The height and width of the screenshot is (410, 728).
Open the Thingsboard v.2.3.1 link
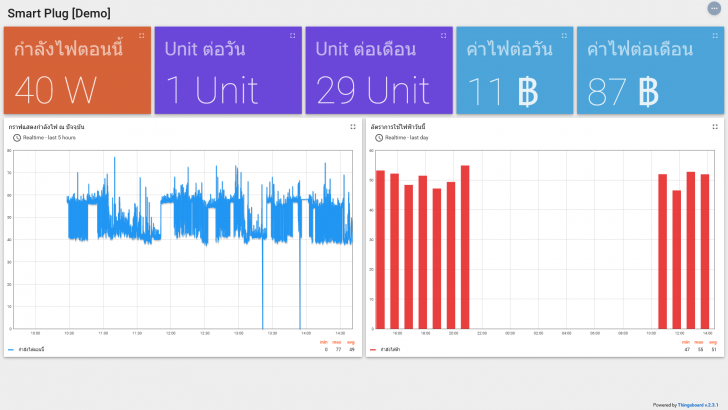[x=698, y=405]
